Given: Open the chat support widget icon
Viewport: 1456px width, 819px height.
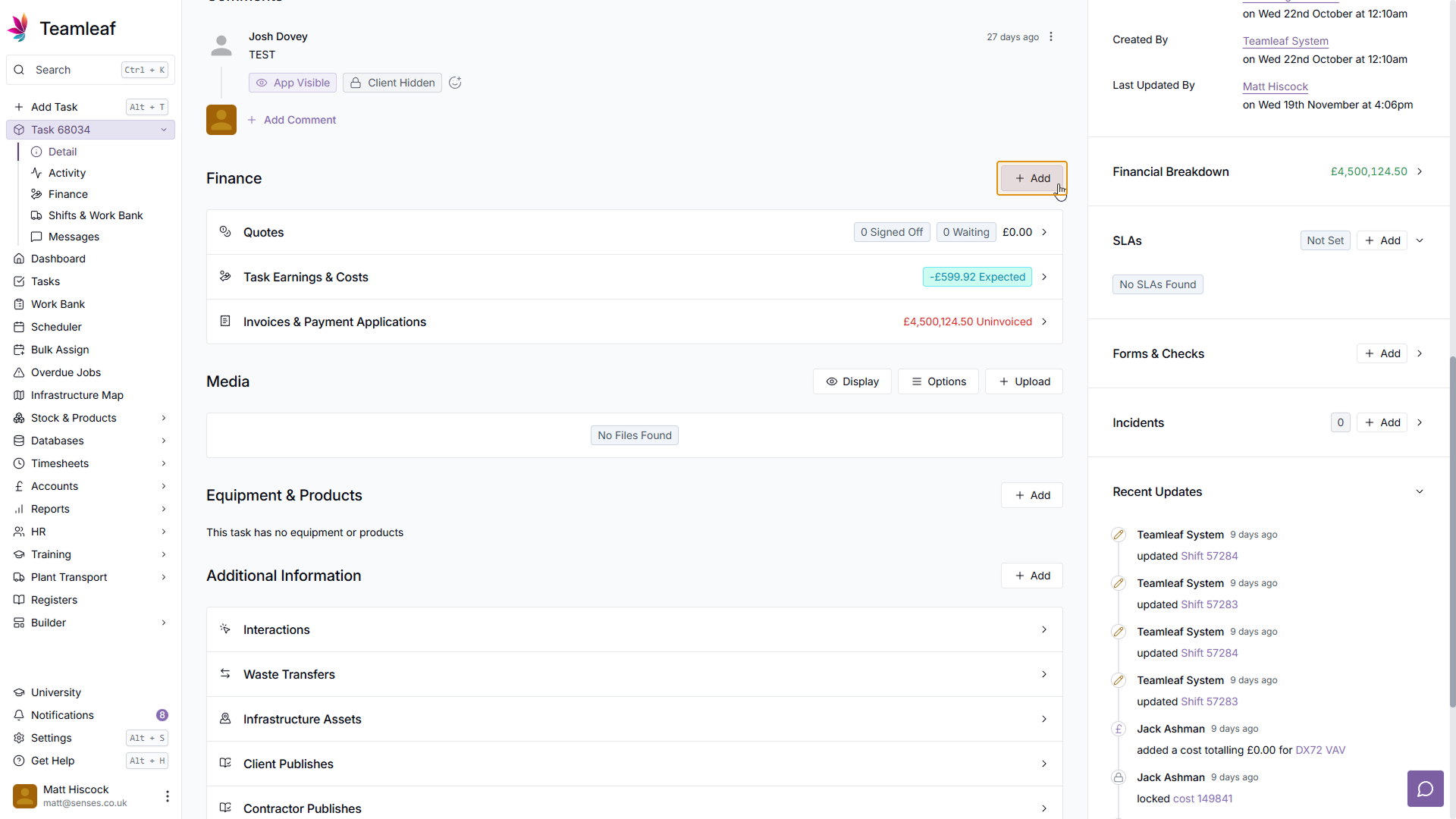Looking at the screenshot, I should (1425, 789).
